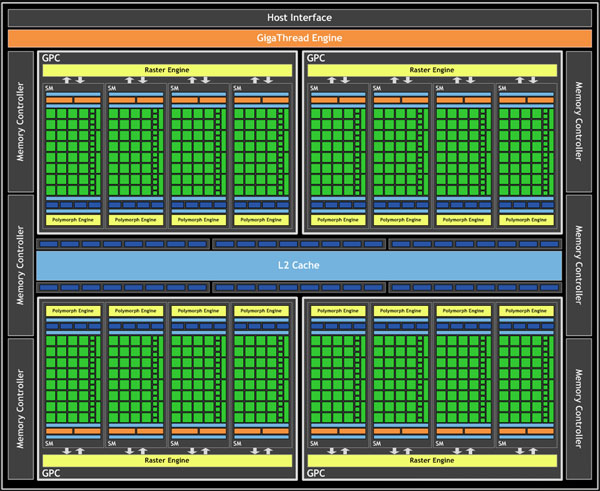
Task: Click the first SM label in the top-right GPC
Action: point(313,89)
